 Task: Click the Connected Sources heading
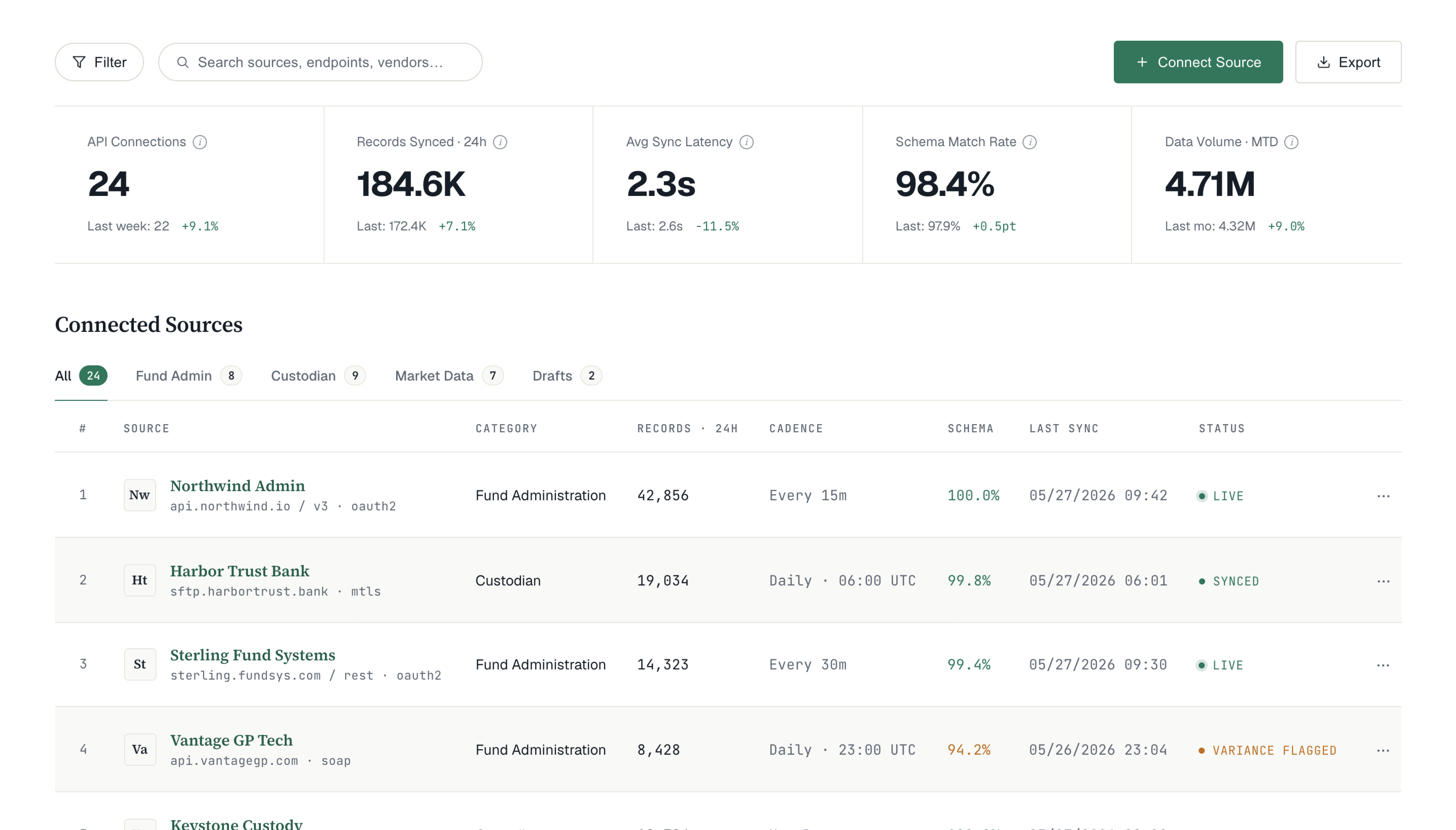coord(149,324)
